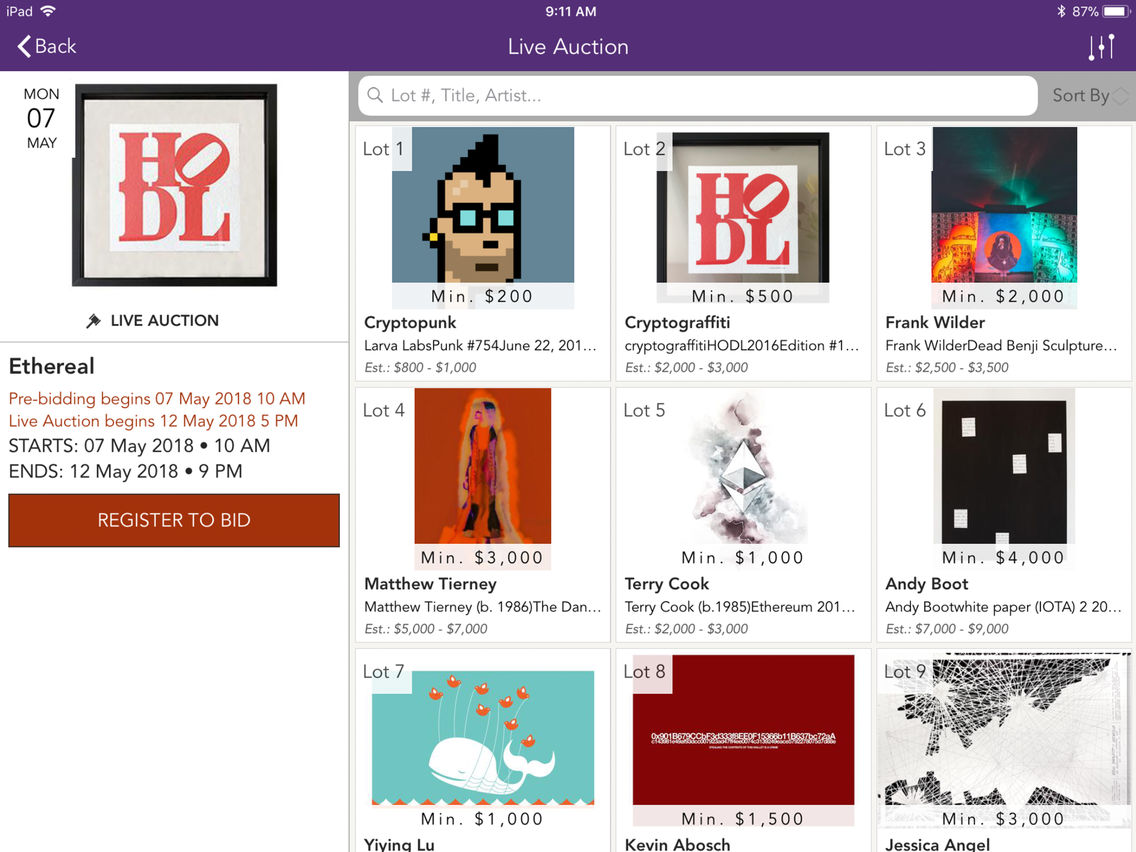Select the Cryptopunk lot title
Screen dimensions: 1136x852
(410, 322)
